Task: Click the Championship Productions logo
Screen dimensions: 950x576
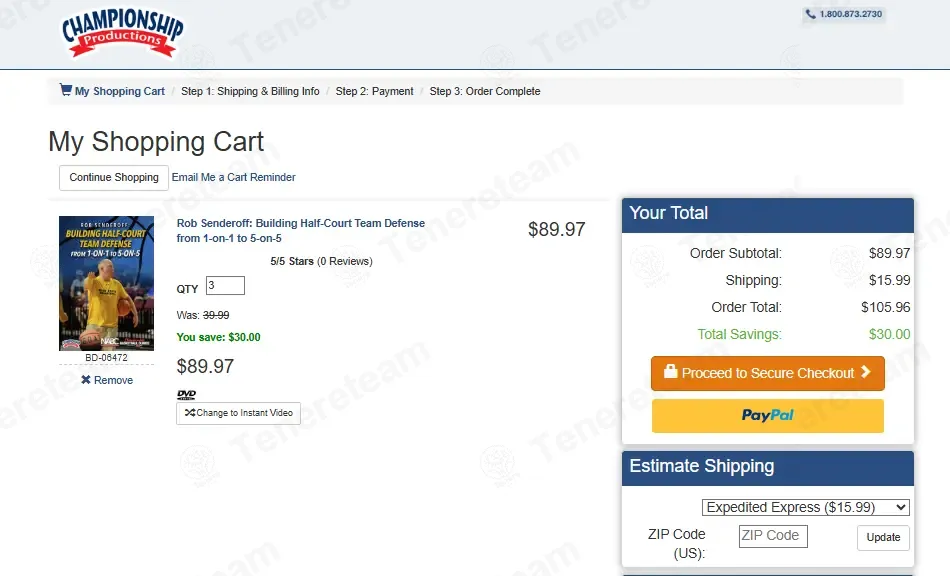Action: click(x=122, y=33)
